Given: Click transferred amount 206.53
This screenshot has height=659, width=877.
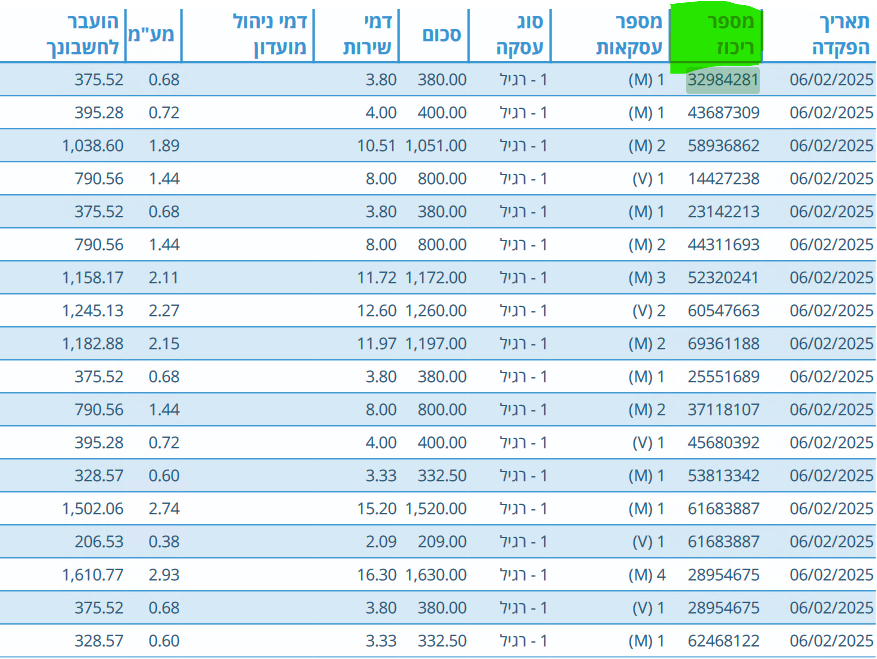Looking at the screenshot, I should coord(99,542).
